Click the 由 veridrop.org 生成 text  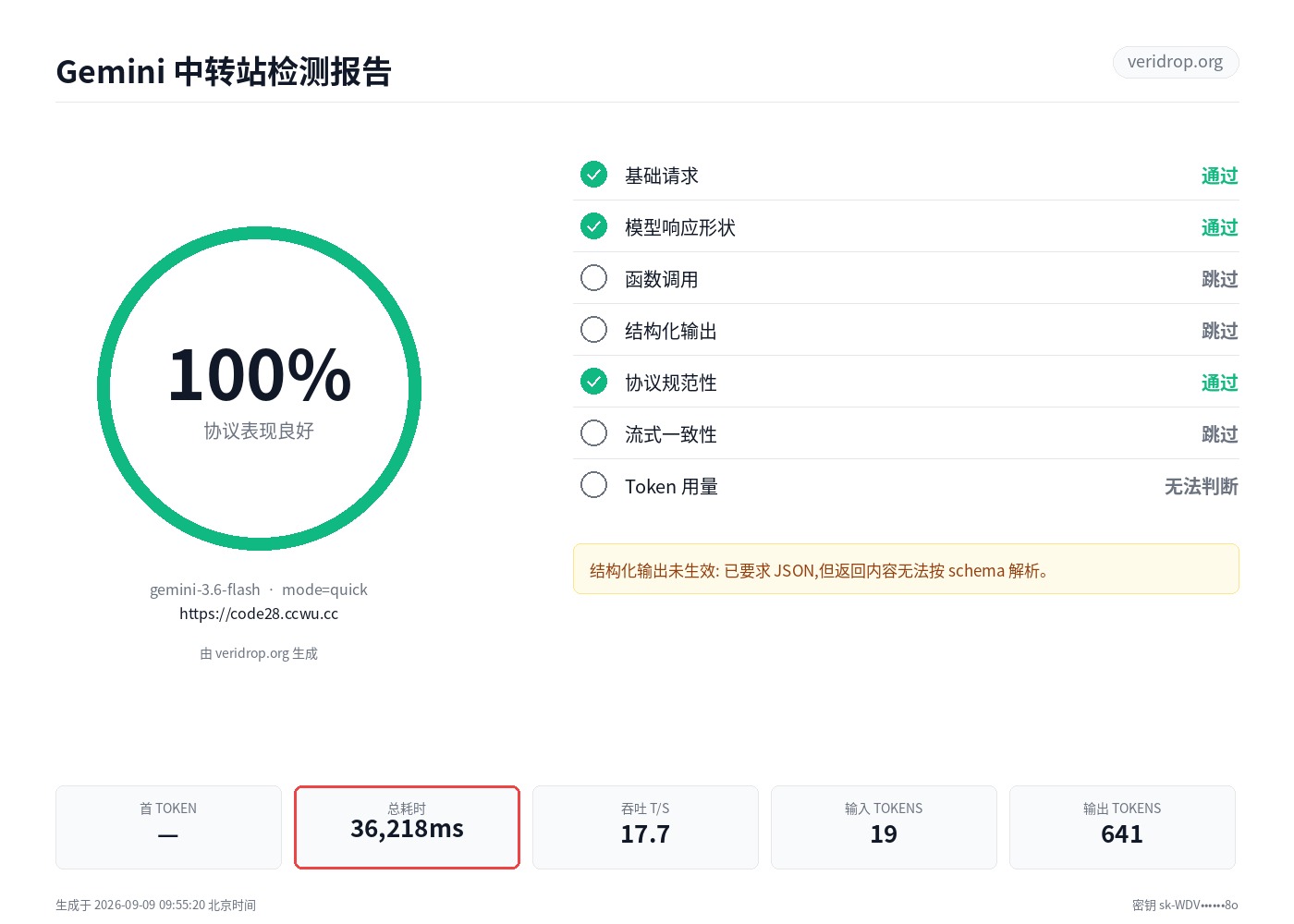(259, 653)
